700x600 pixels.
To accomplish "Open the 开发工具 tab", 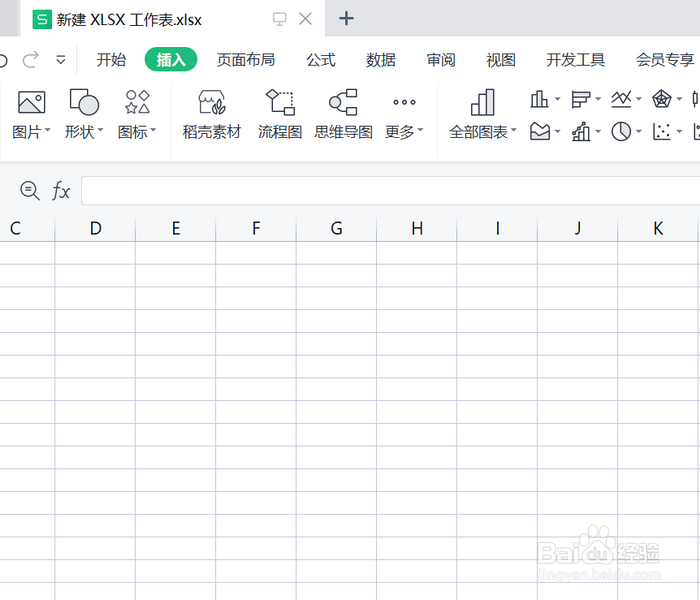I will click(x=575, y=59).
